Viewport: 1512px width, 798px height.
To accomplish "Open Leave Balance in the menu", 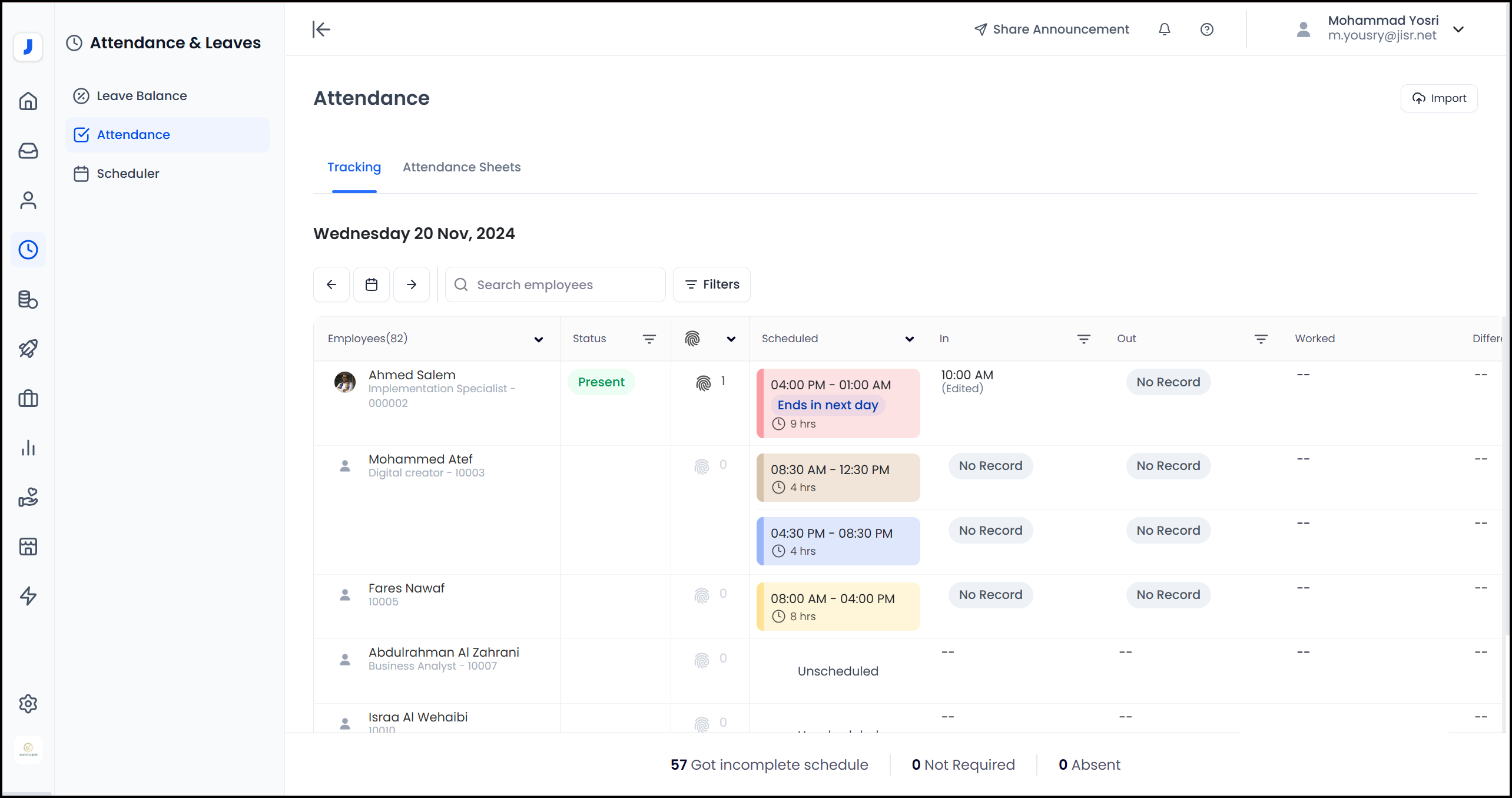I will point(141,96).
